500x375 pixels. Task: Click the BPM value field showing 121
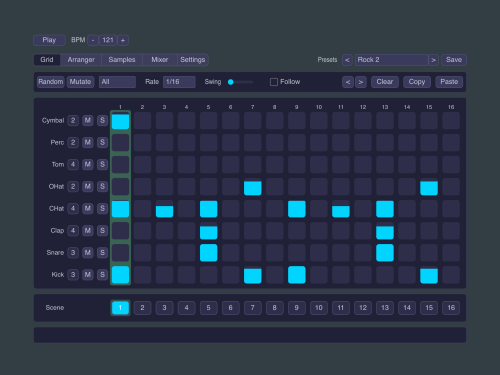click(108, 40)
